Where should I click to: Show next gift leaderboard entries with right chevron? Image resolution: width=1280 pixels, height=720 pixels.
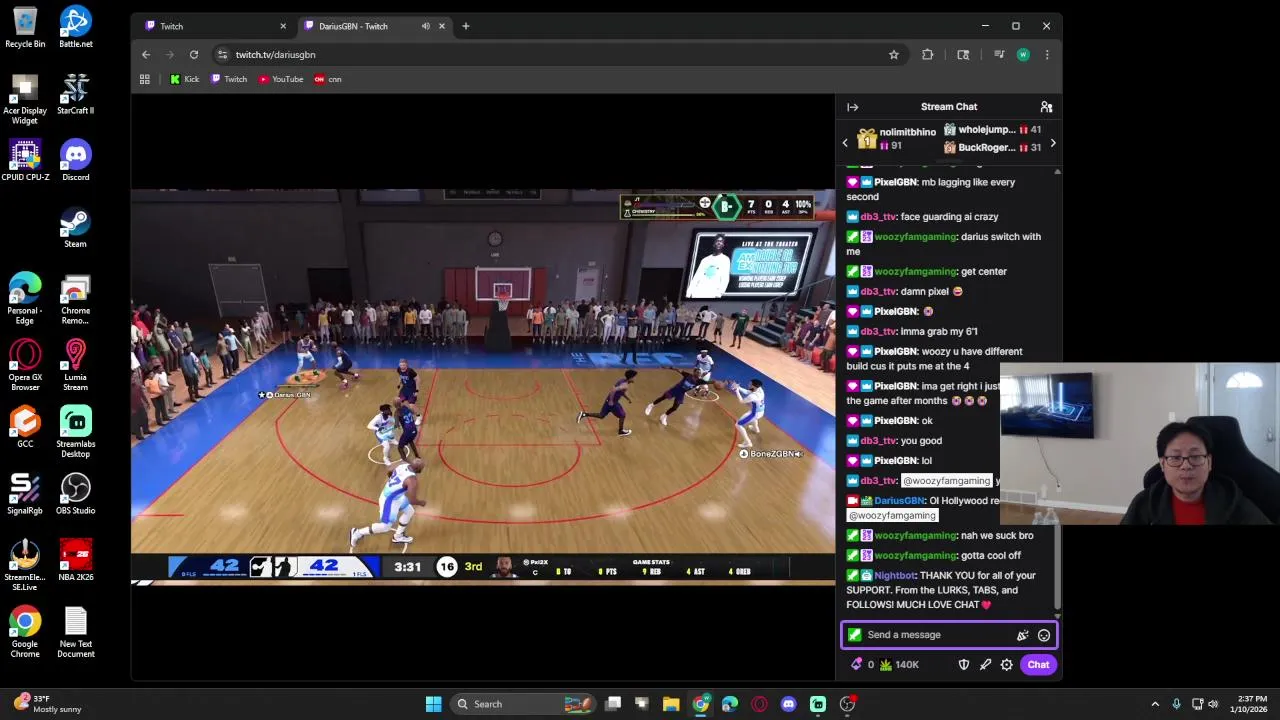tap(1052, 143)
